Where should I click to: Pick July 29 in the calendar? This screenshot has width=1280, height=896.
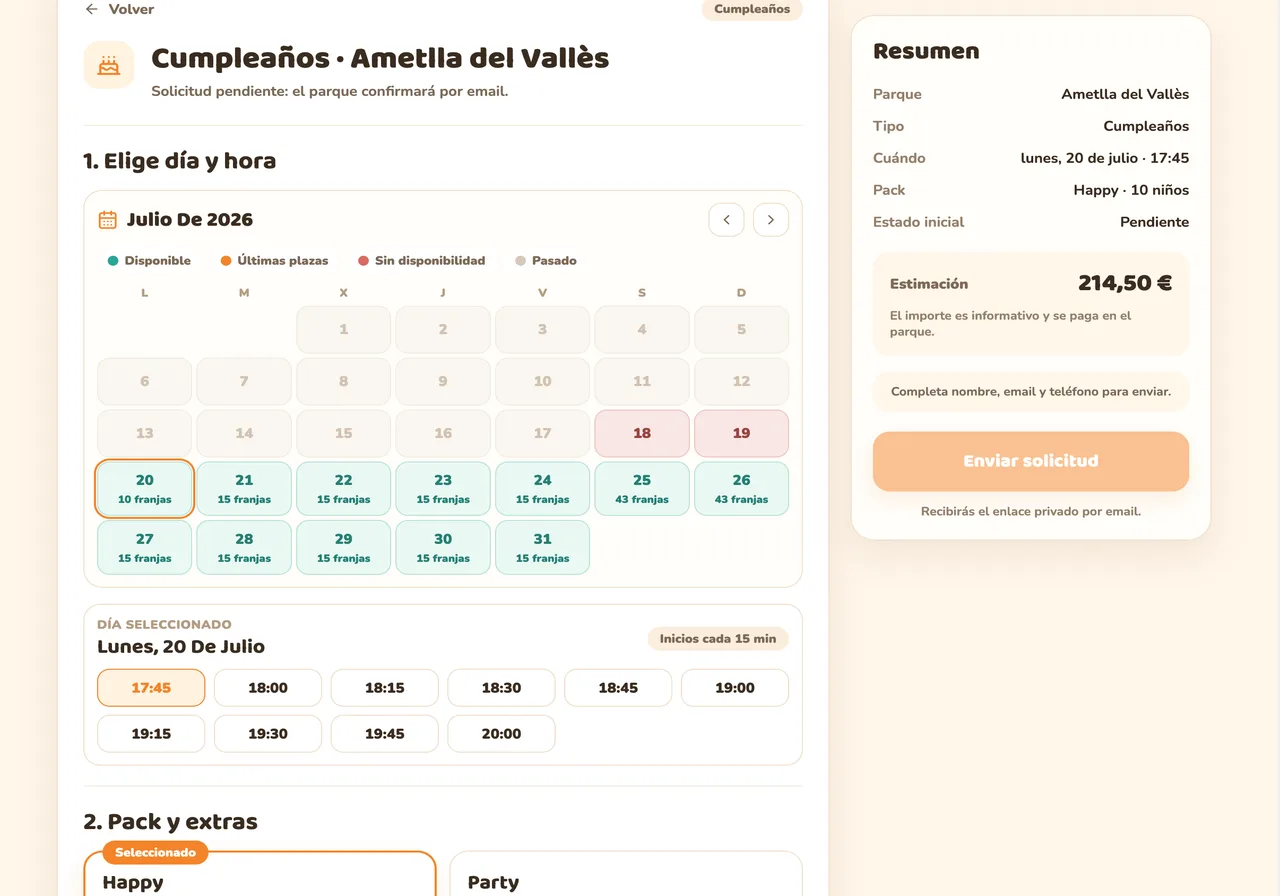click(343, 548)
